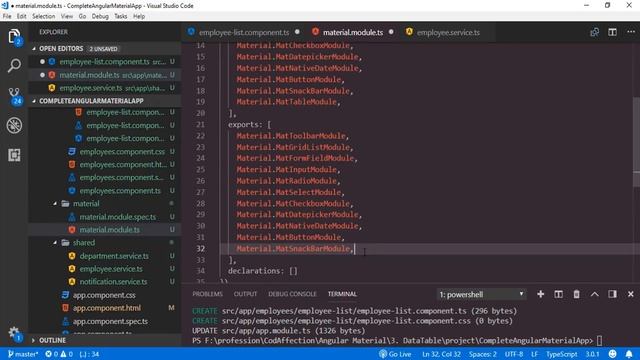Split the terminal pane
Image resolution: width=640 pixels, height=360 pixels.
click(558, 294)
